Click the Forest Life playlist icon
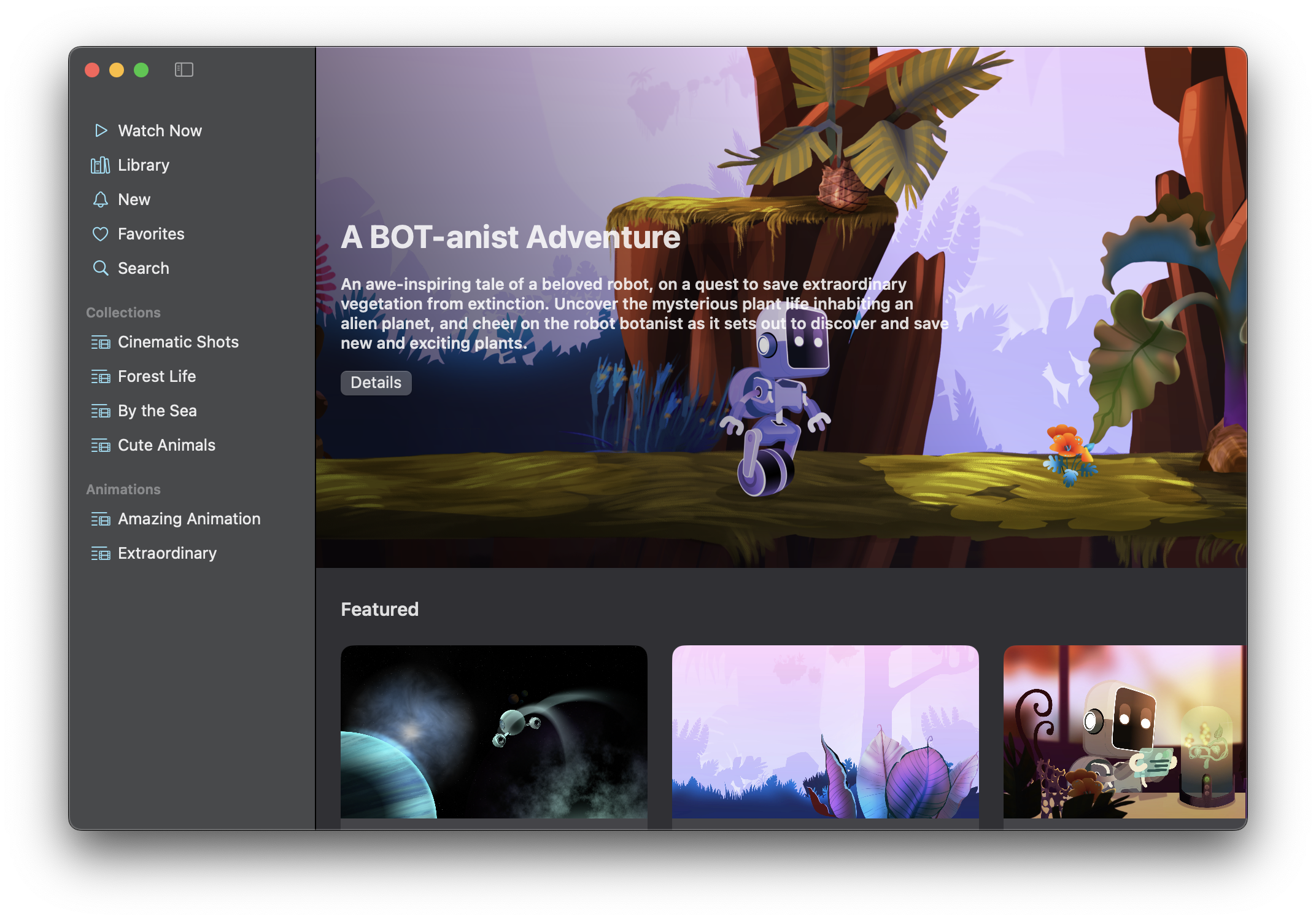Image resolution: width=1316 pixels, height=921 pixels. 101,377
